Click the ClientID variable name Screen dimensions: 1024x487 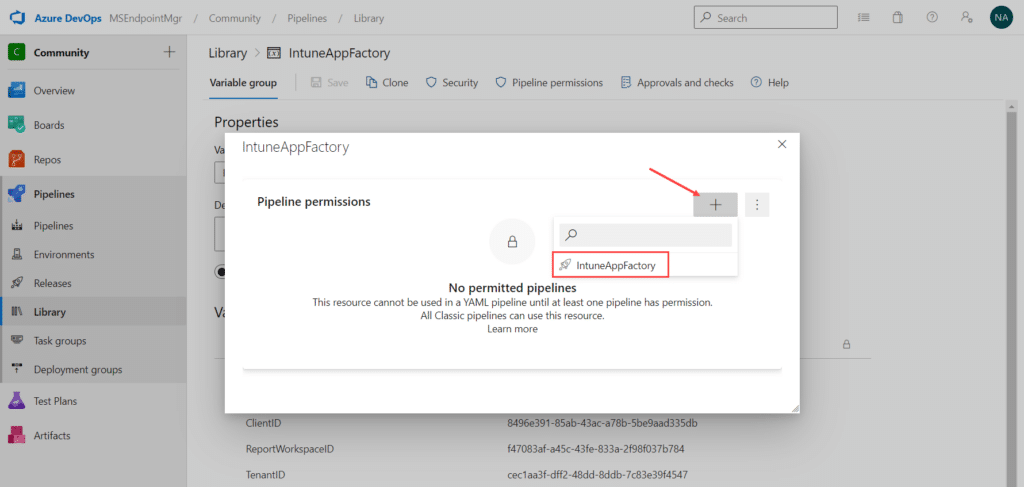click(263, 423)
